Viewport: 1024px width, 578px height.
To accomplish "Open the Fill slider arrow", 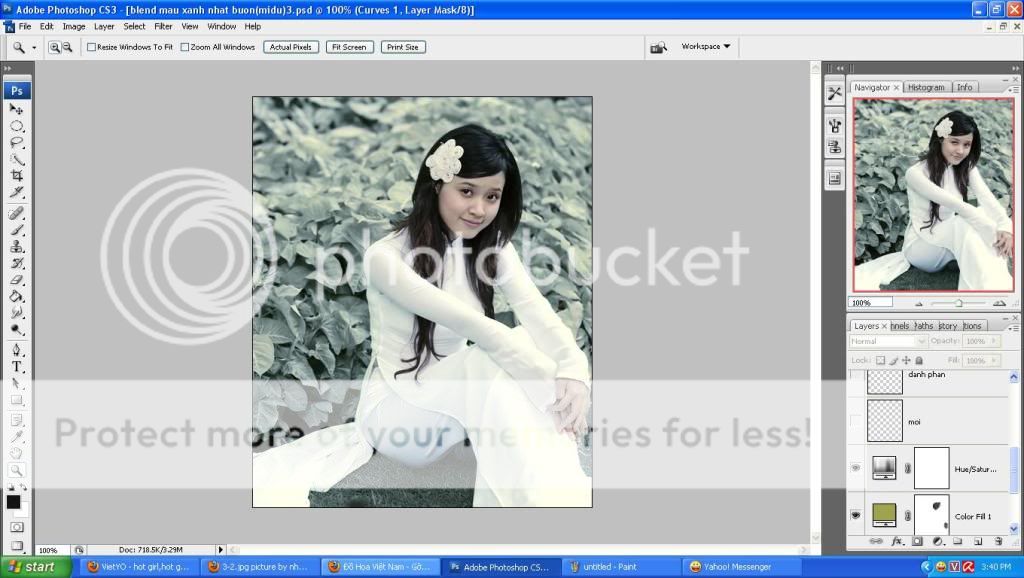I will [995, 361].
